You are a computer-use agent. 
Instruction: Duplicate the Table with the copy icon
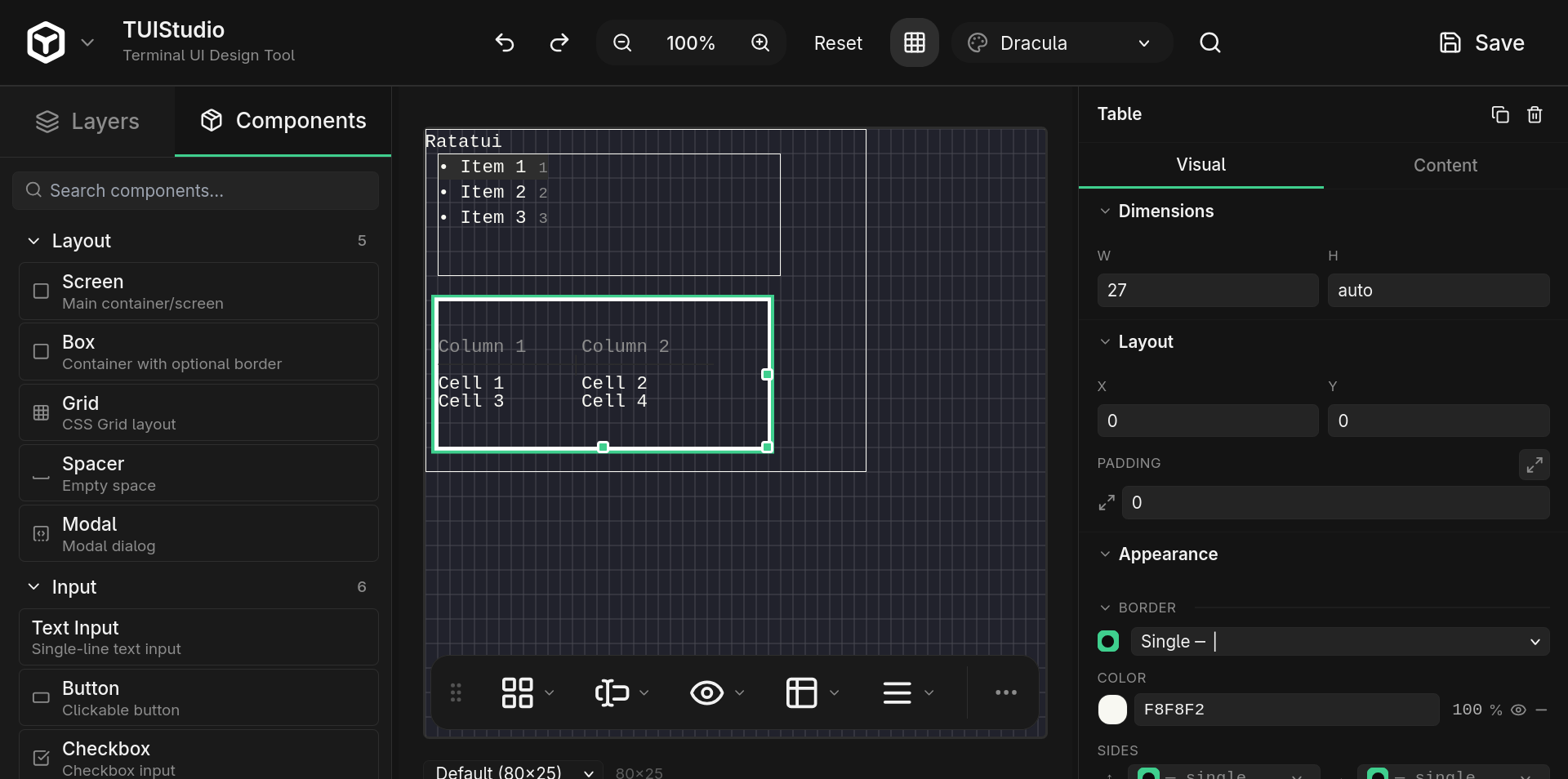coord(1499,114)
